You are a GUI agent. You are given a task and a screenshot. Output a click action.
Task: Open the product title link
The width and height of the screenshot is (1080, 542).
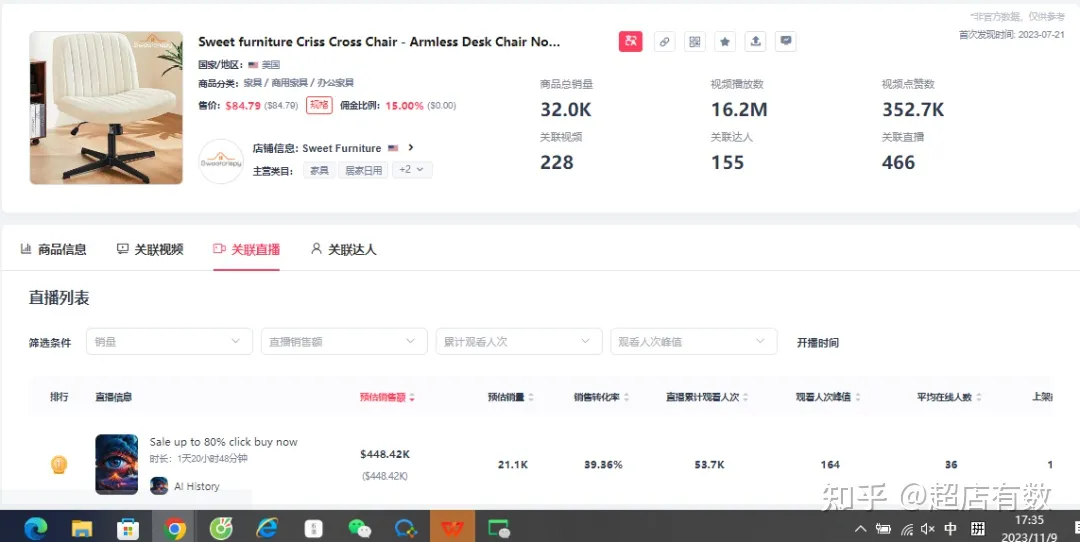point(380,41)
